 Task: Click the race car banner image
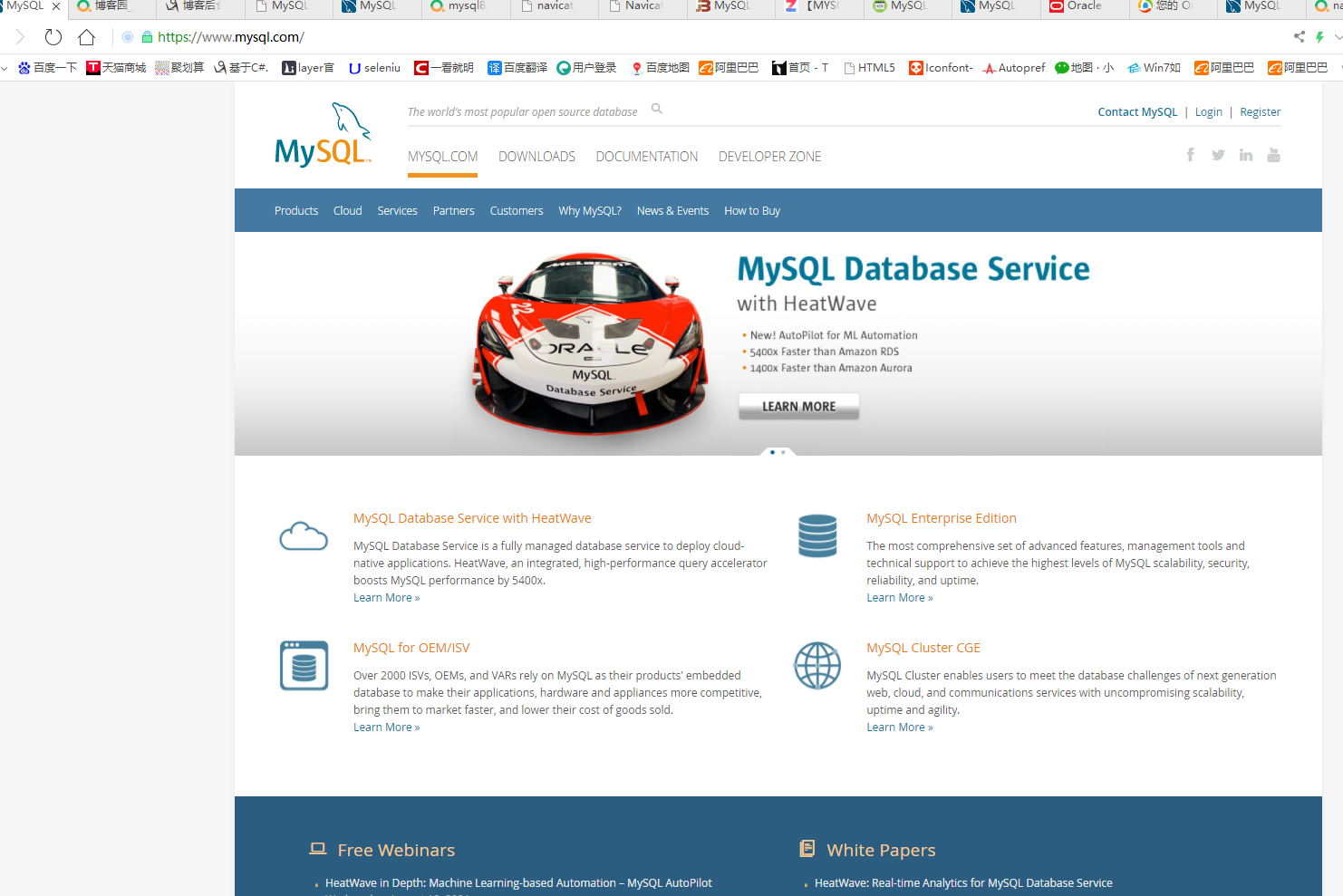pos(591,344)
